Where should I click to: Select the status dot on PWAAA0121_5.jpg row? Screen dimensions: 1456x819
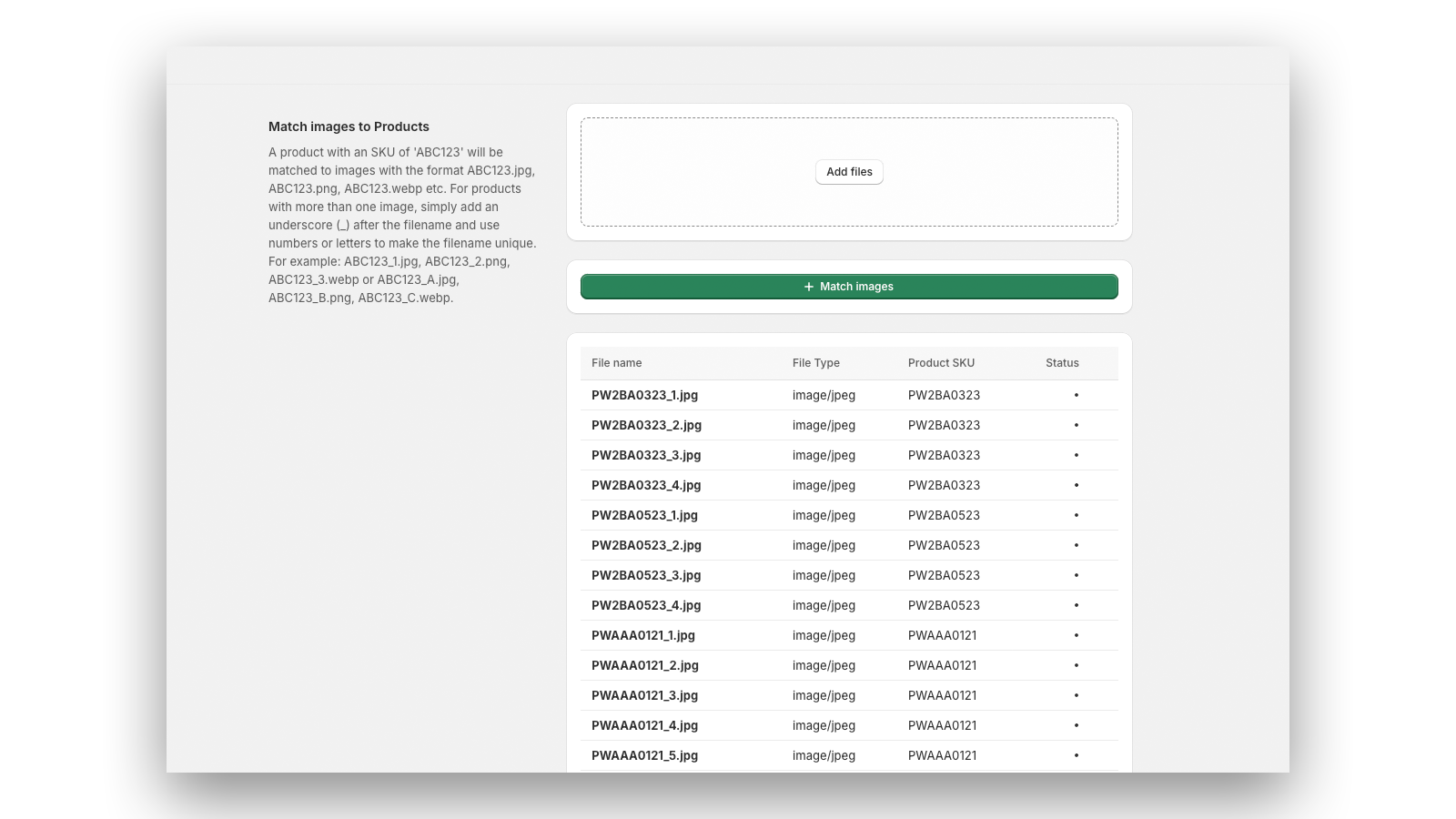pyautogui.click(x=1077, y=755)
